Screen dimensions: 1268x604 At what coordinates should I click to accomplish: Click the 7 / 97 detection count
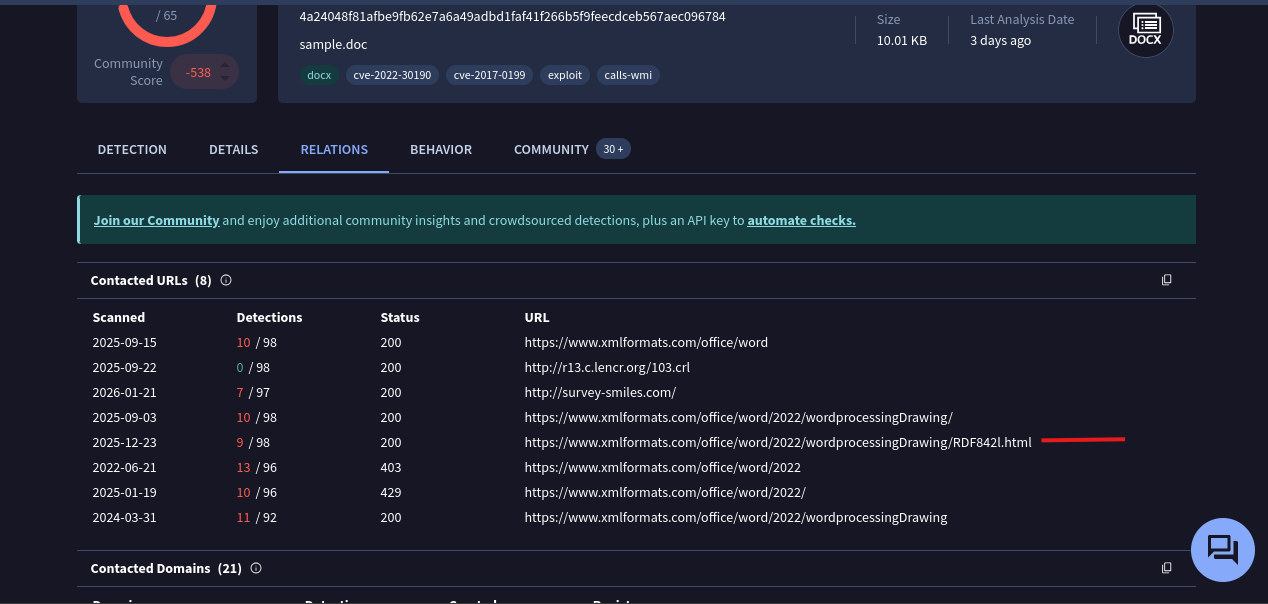(253, 392)
